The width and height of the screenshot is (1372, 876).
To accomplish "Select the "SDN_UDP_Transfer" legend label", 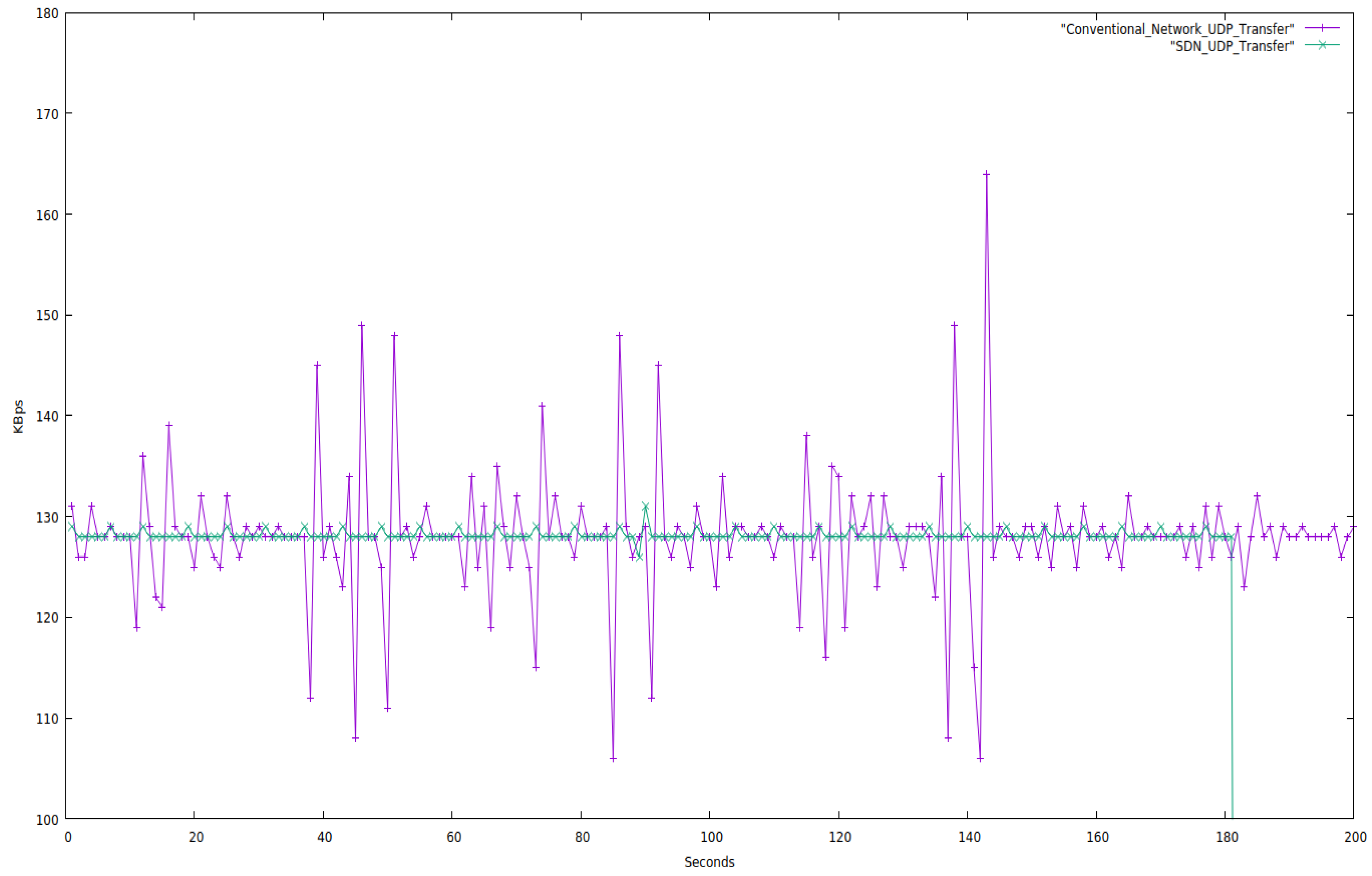I will point(1232,45).
